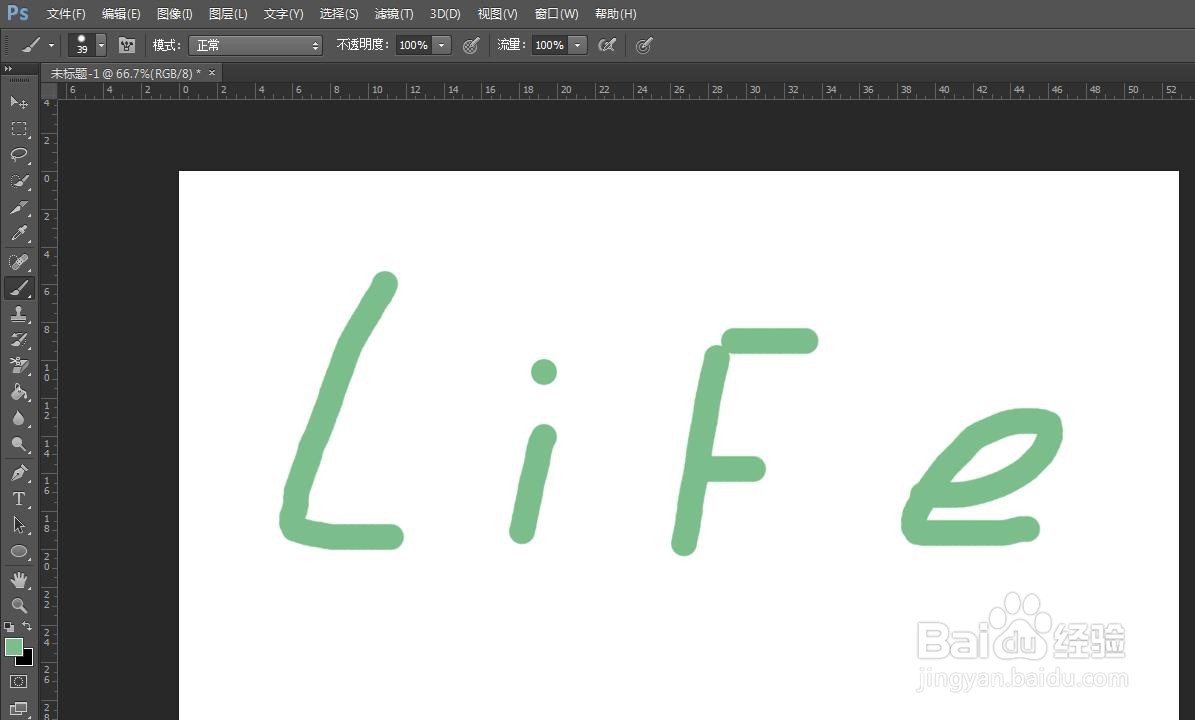Viewport: 1195px width, 720px height.
Task: Switch to the 未标题-1 document tab
Action: [x=126, y=73]
